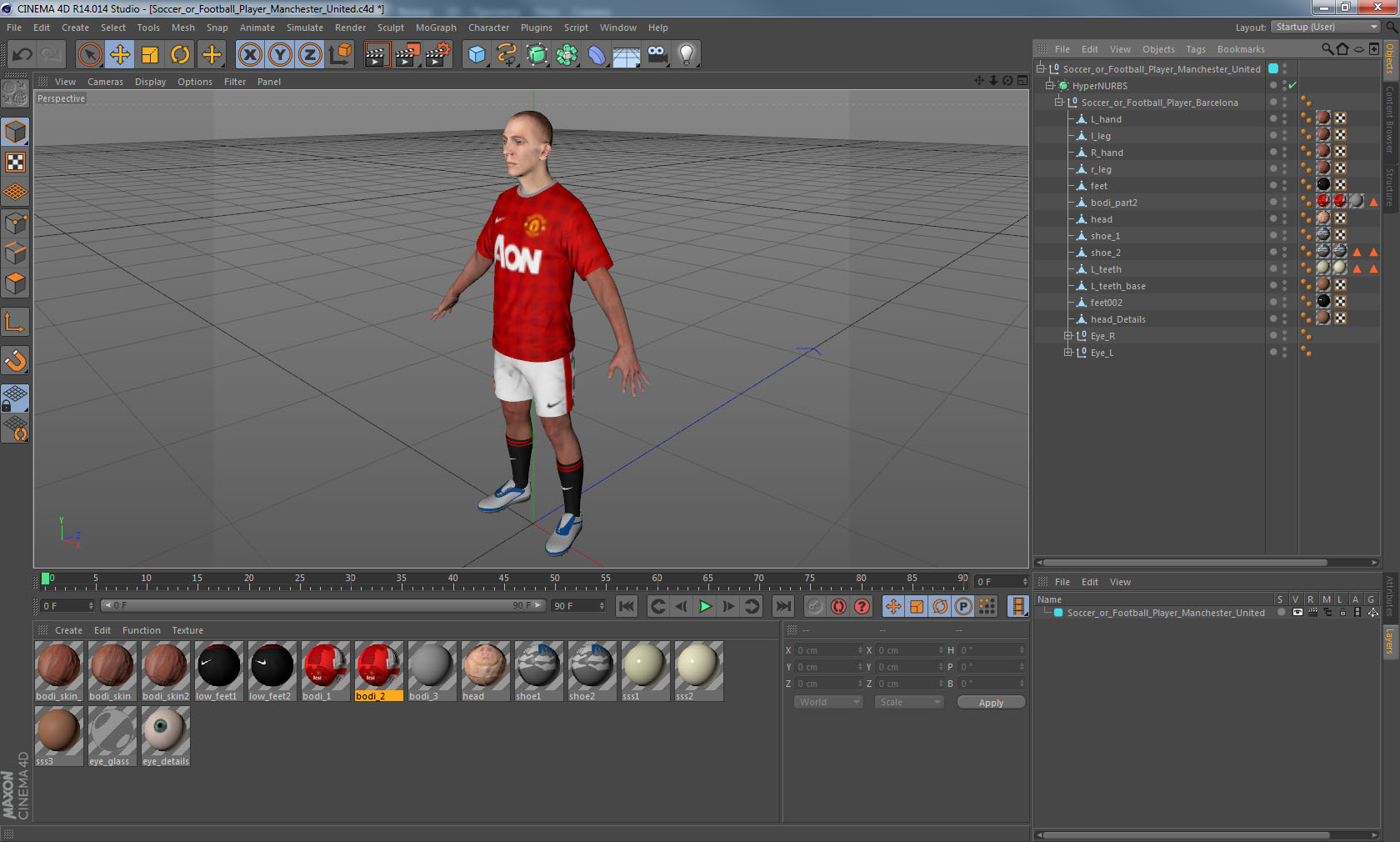Add a camera object
Screen dimensions: 1400x842
[x=657, y=55]
